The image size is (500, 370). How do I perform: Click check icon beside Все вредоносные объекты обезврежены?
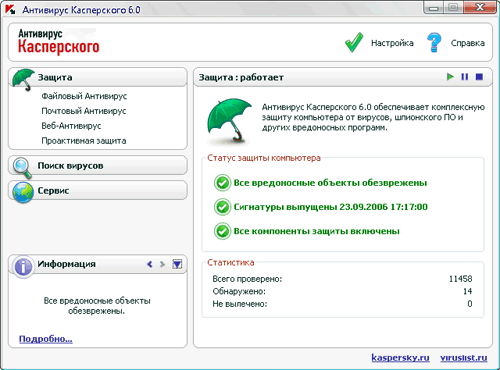(222, 183)
